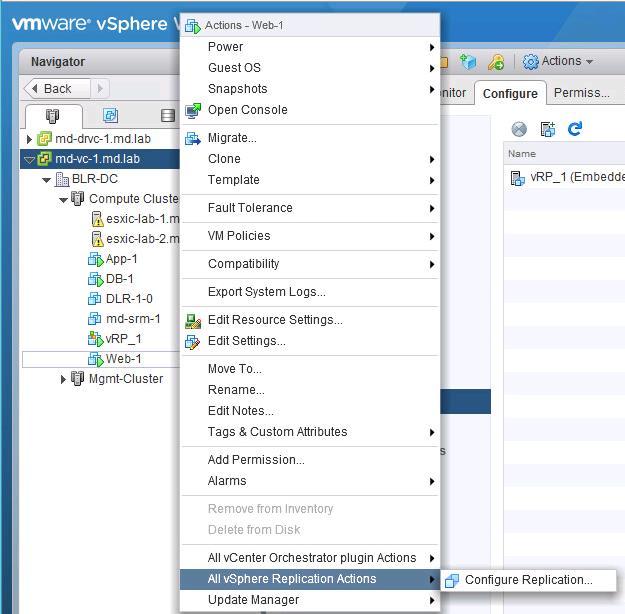Image resolution: width=625 pixels, height=614 pixels.
Task: Open the Fault Tolerance submenu
Action: tap(310, 208)
